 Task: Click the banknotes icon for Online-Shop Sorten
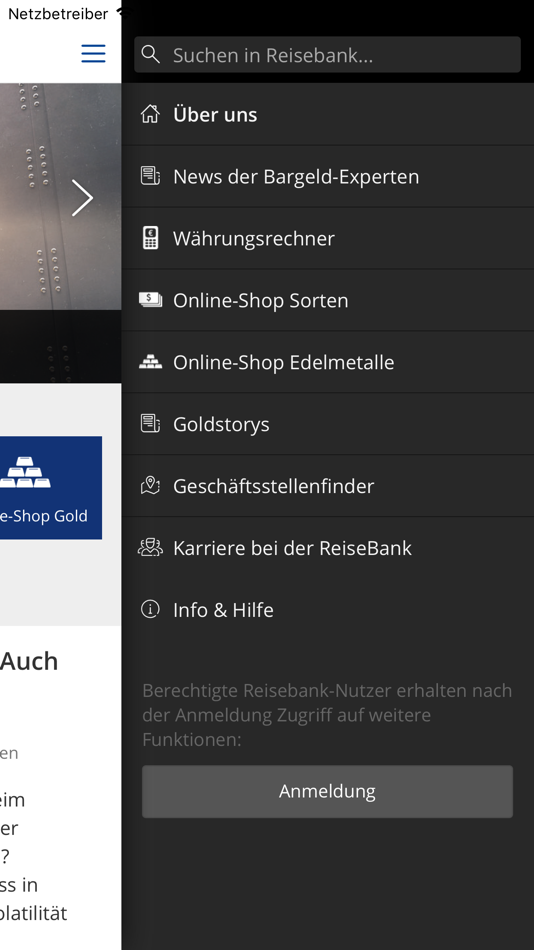150,299
